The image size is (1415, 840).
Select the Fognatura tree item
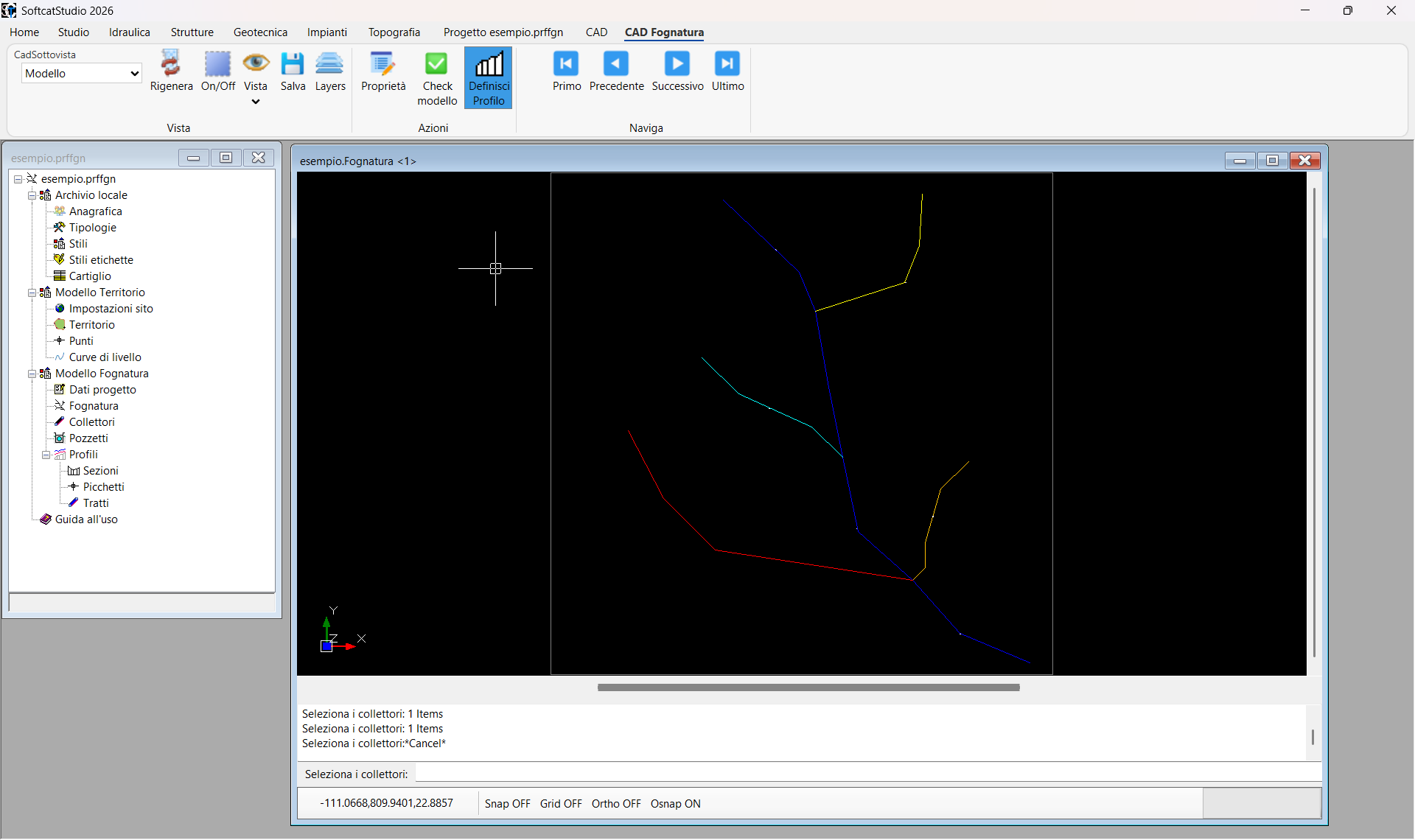(94, 406)
